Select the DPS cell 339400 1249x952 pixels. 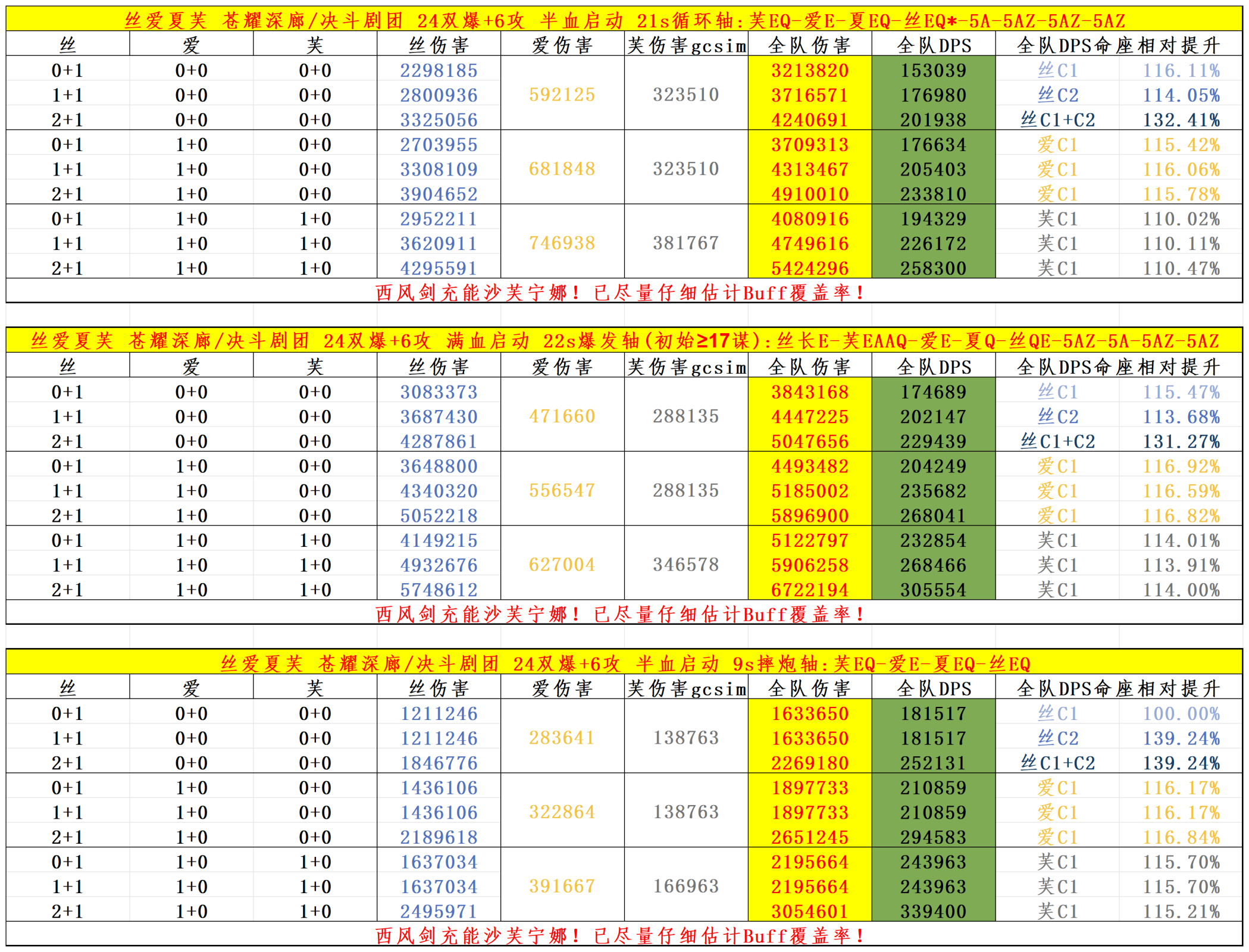pos(933,912)
